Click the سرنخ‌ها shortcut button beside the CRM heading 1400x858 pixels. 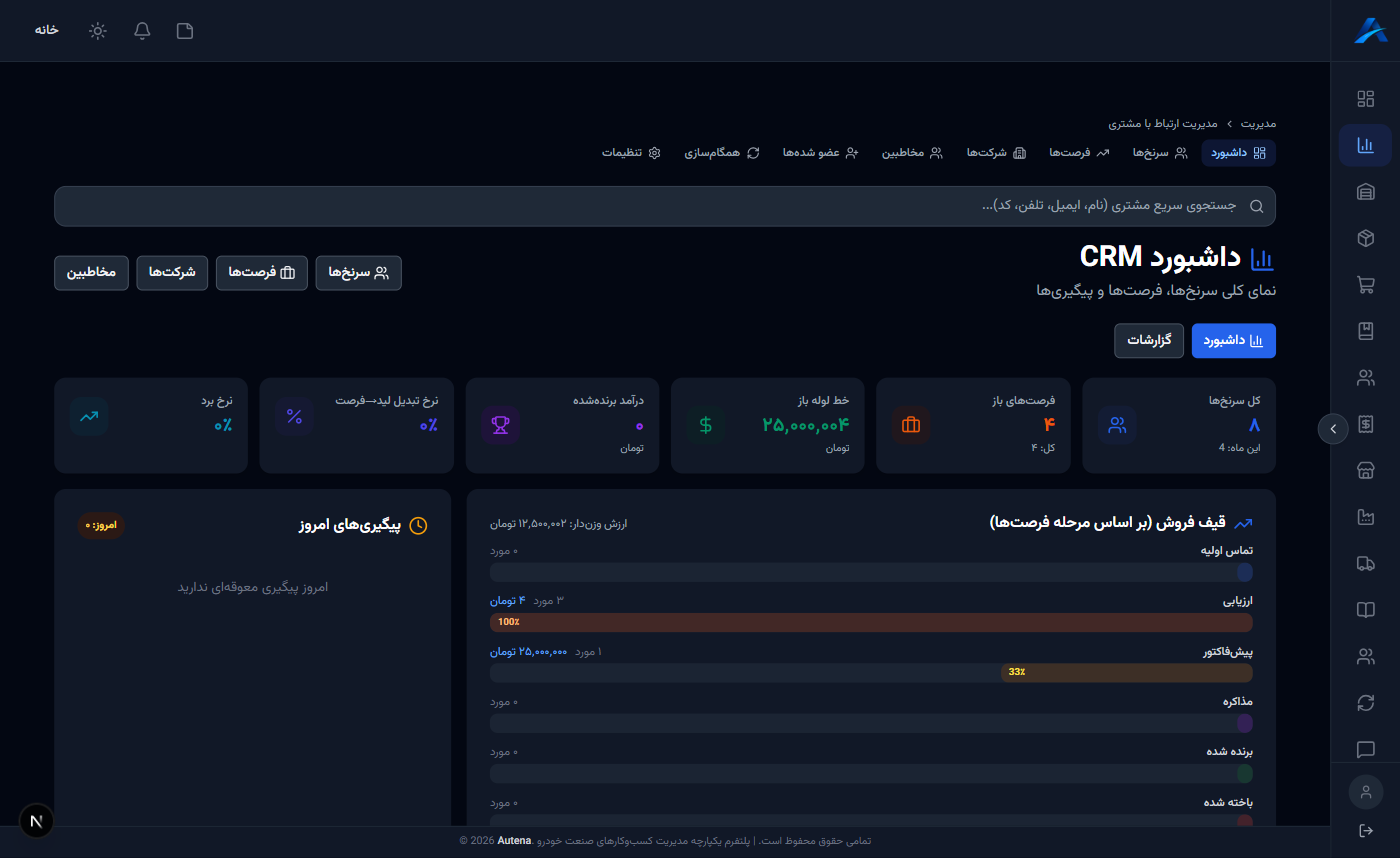click(x=359, y=273)
